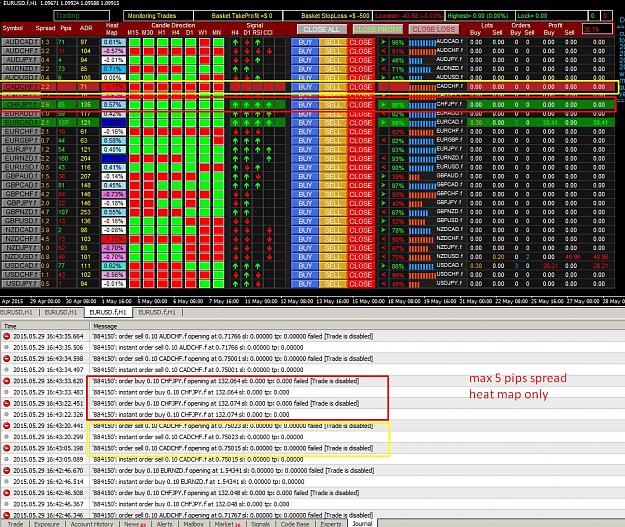The height and width of the screenshot is (527, 625).
Task: Click the CHFJPY H4 signal up arrow
Action: 236,105
